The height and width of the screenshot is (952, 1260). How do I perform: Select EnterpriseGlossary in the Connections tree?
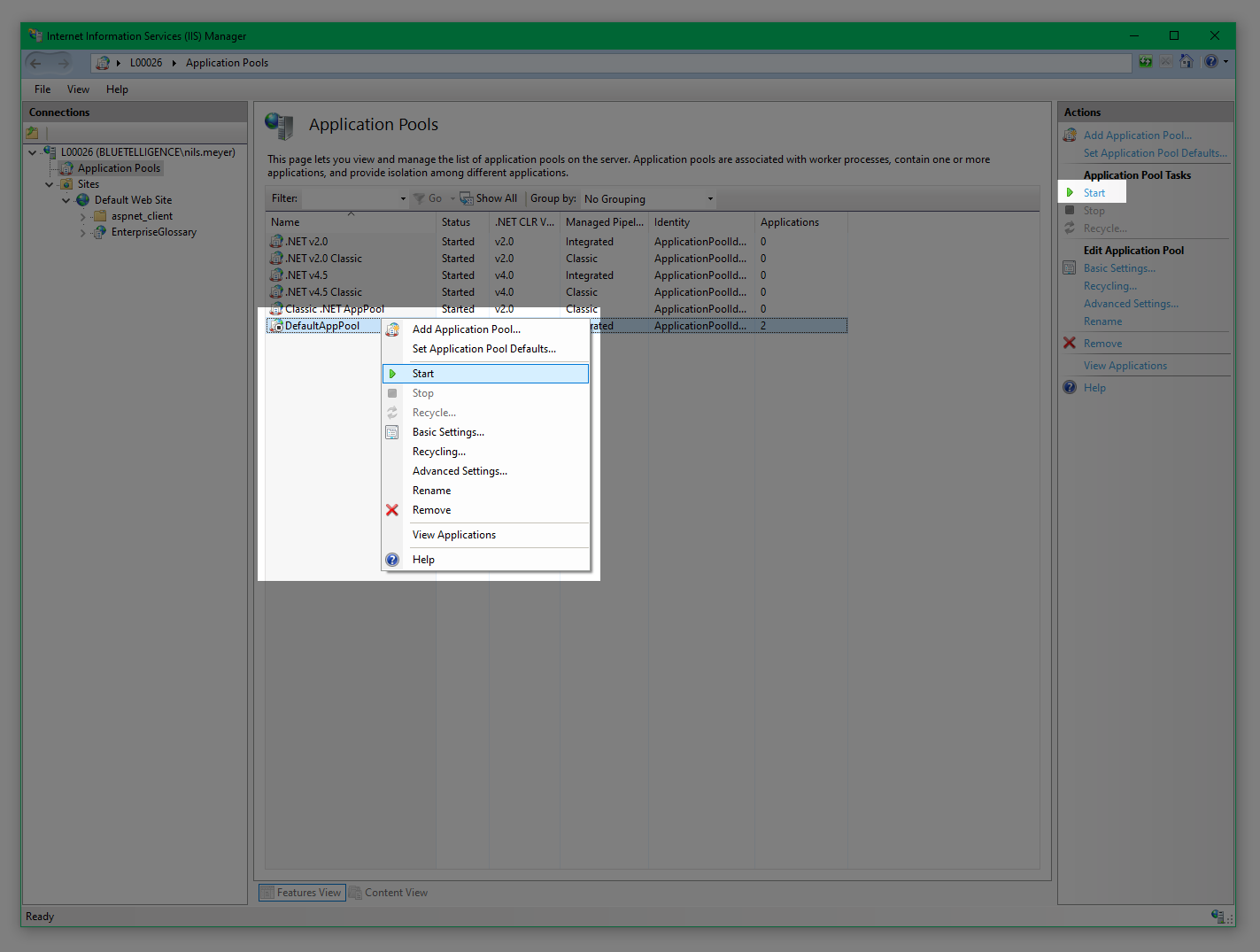[153, 232]
